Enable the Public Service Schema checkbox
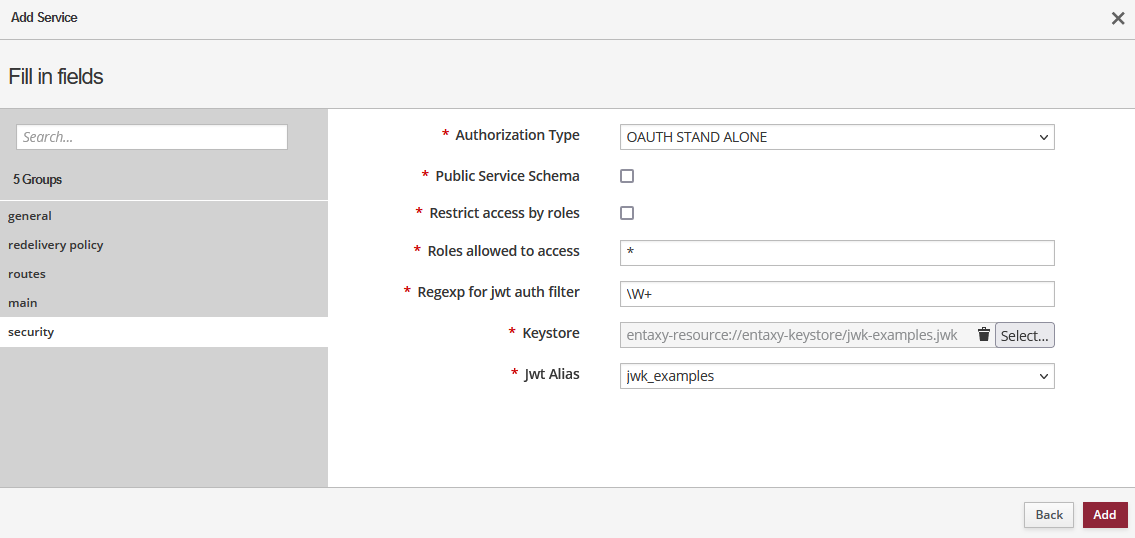Screen dimensions: 1135x538 (627, 176)
